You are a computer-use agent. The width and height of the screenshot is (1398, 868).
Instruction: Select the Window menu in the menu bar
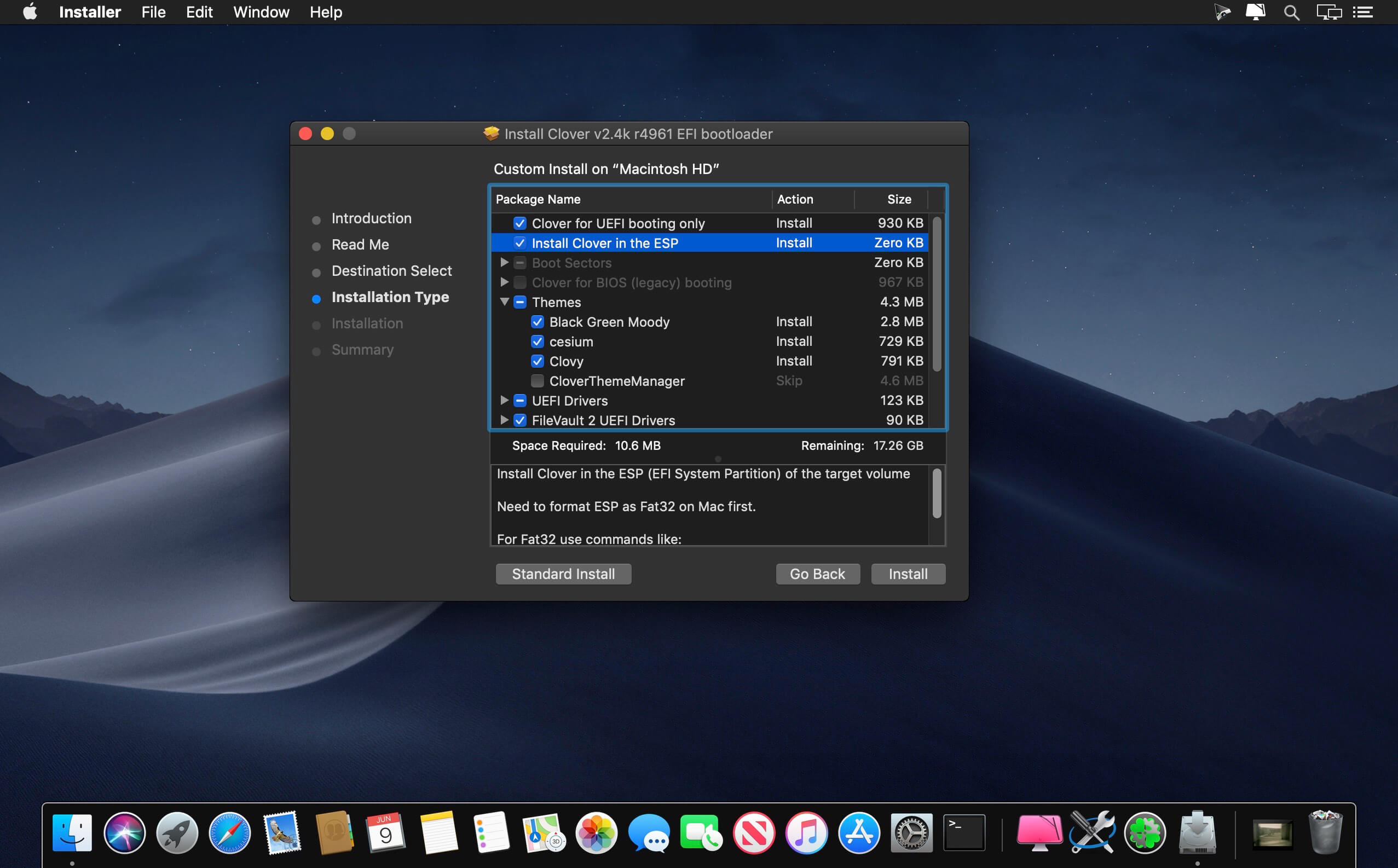[262, 12]
